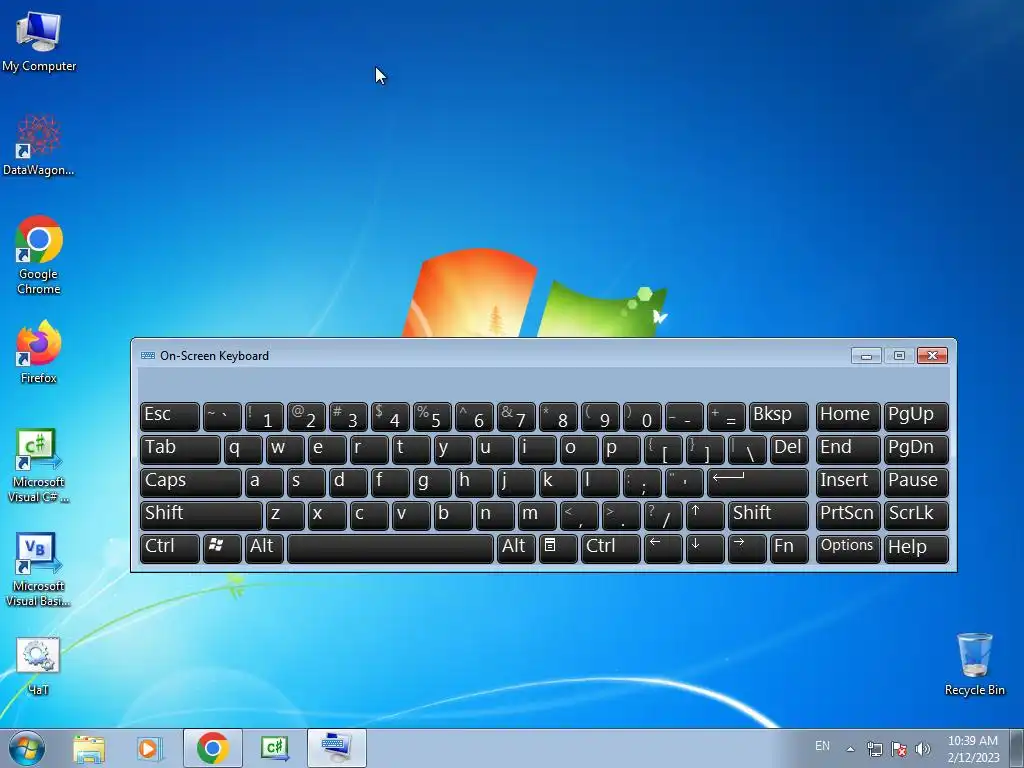This screenshot has height=768, width=1024.
Task: Click the Insert key
Action: [x=848, y=482]
